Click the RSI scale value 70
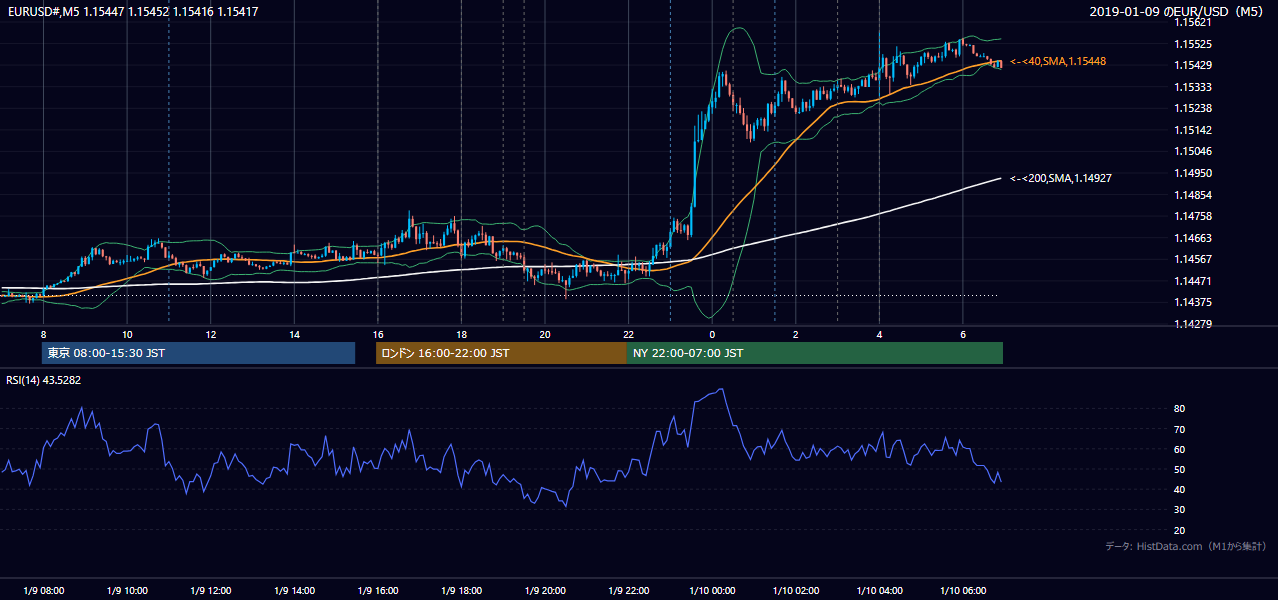 pyautogui.click(x=1180, y=429)
